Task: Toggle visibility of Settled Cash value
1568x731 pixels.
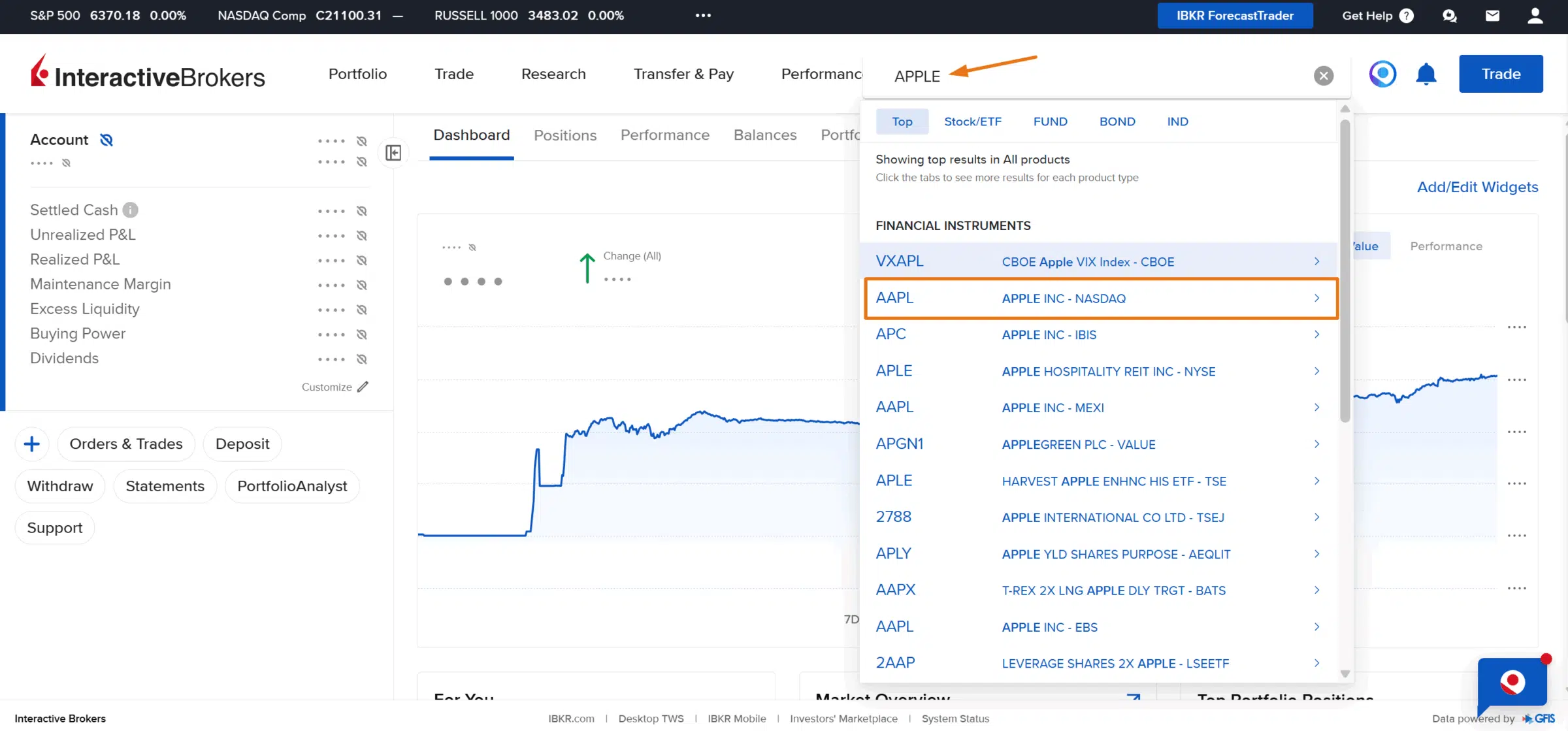Action: point(362,211)
